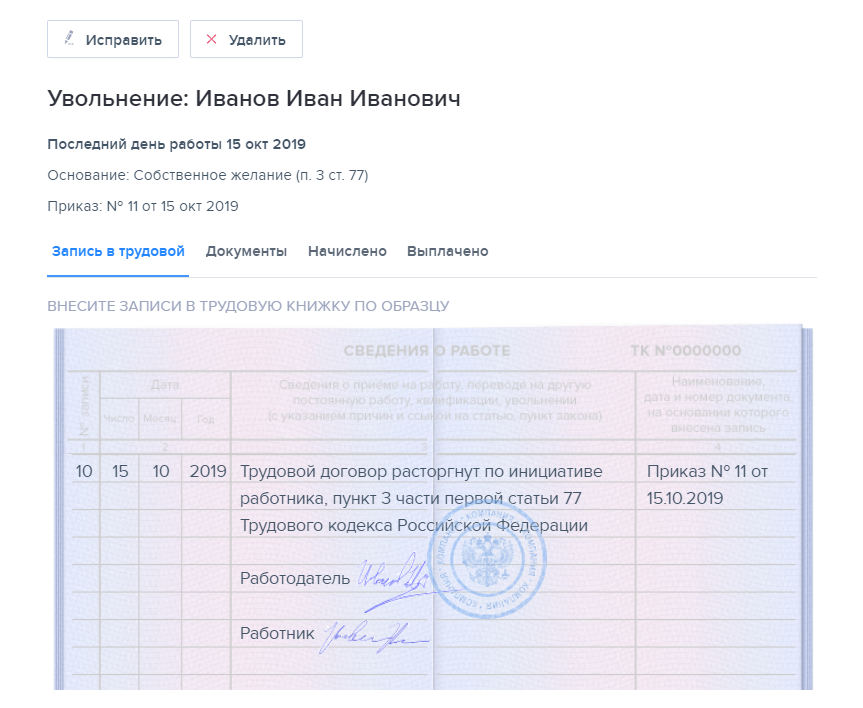Click the year 2019 cell in workbook
863x708 pixels.
[x=207, y=470]
